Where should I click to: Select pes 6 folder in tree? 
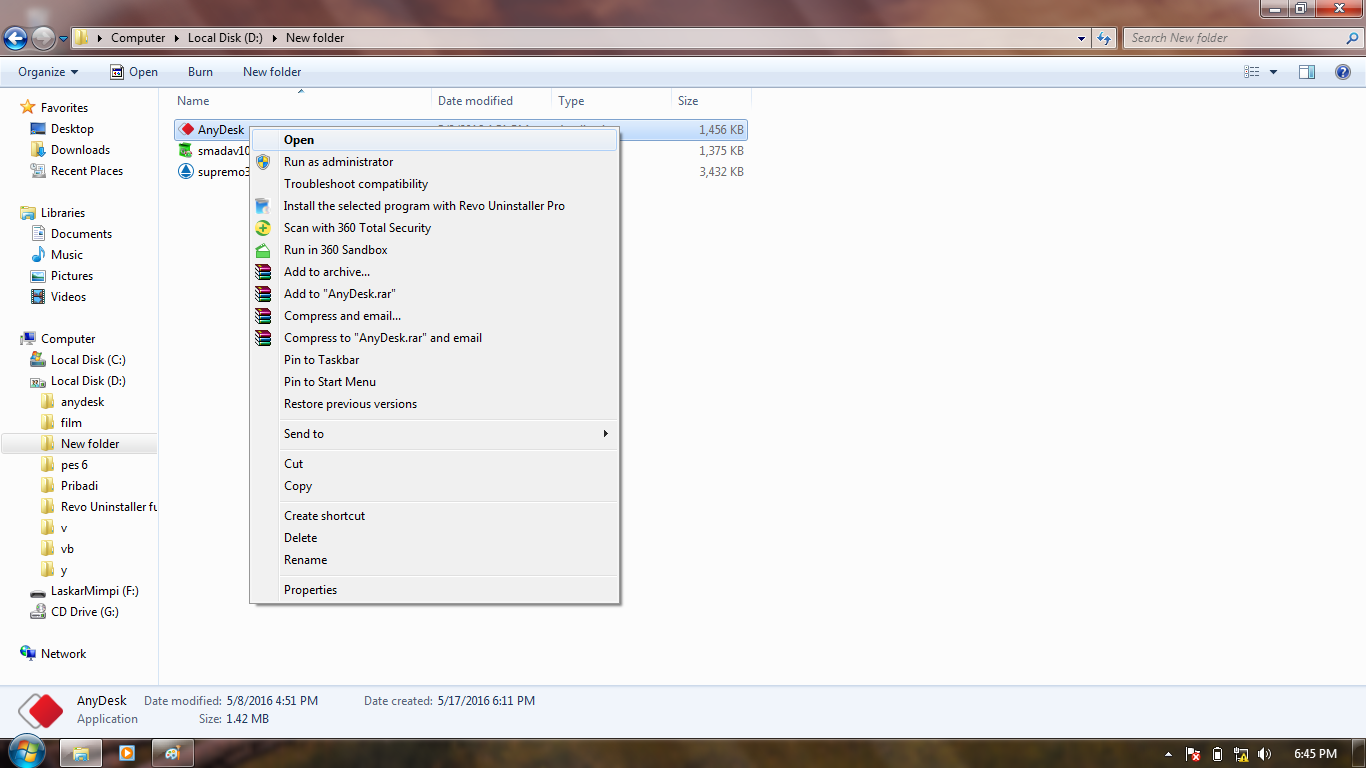click(74, 465)
